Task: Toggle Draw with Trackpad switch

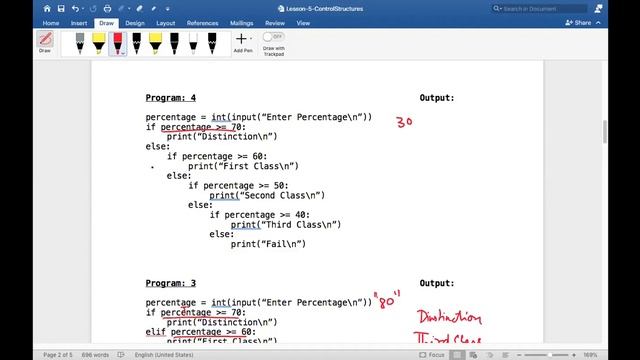Action: click(x=273, y=37)
